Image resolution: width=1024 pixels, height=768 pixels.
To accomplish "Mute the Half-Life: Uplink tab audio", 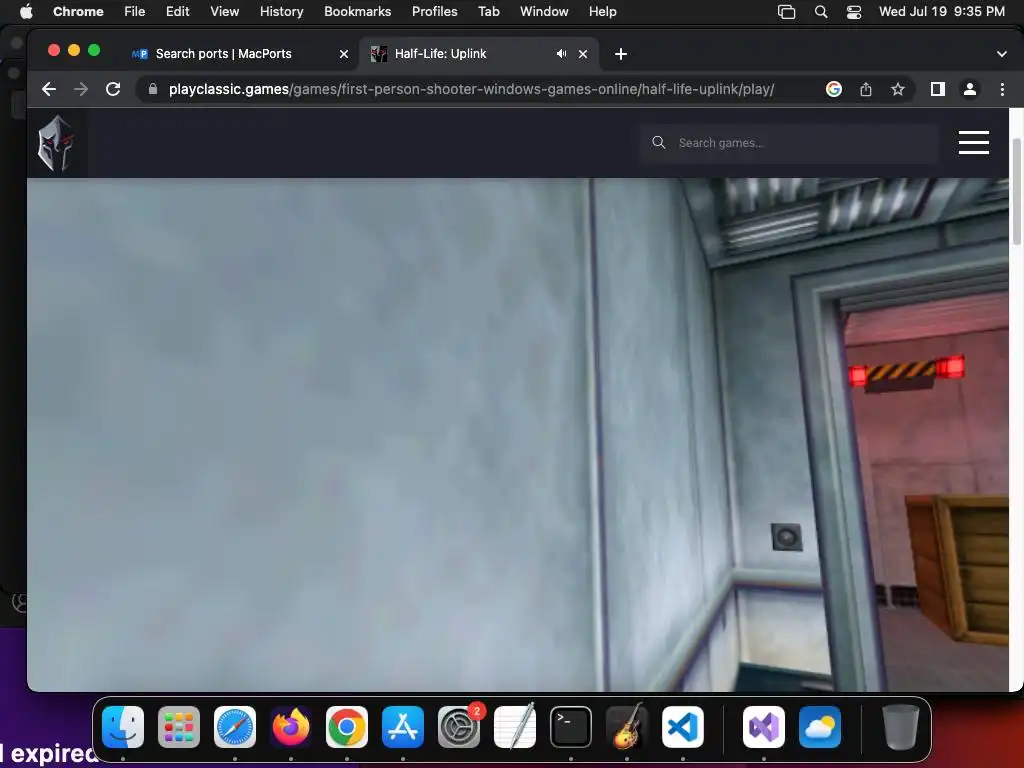I will [561, 54].
